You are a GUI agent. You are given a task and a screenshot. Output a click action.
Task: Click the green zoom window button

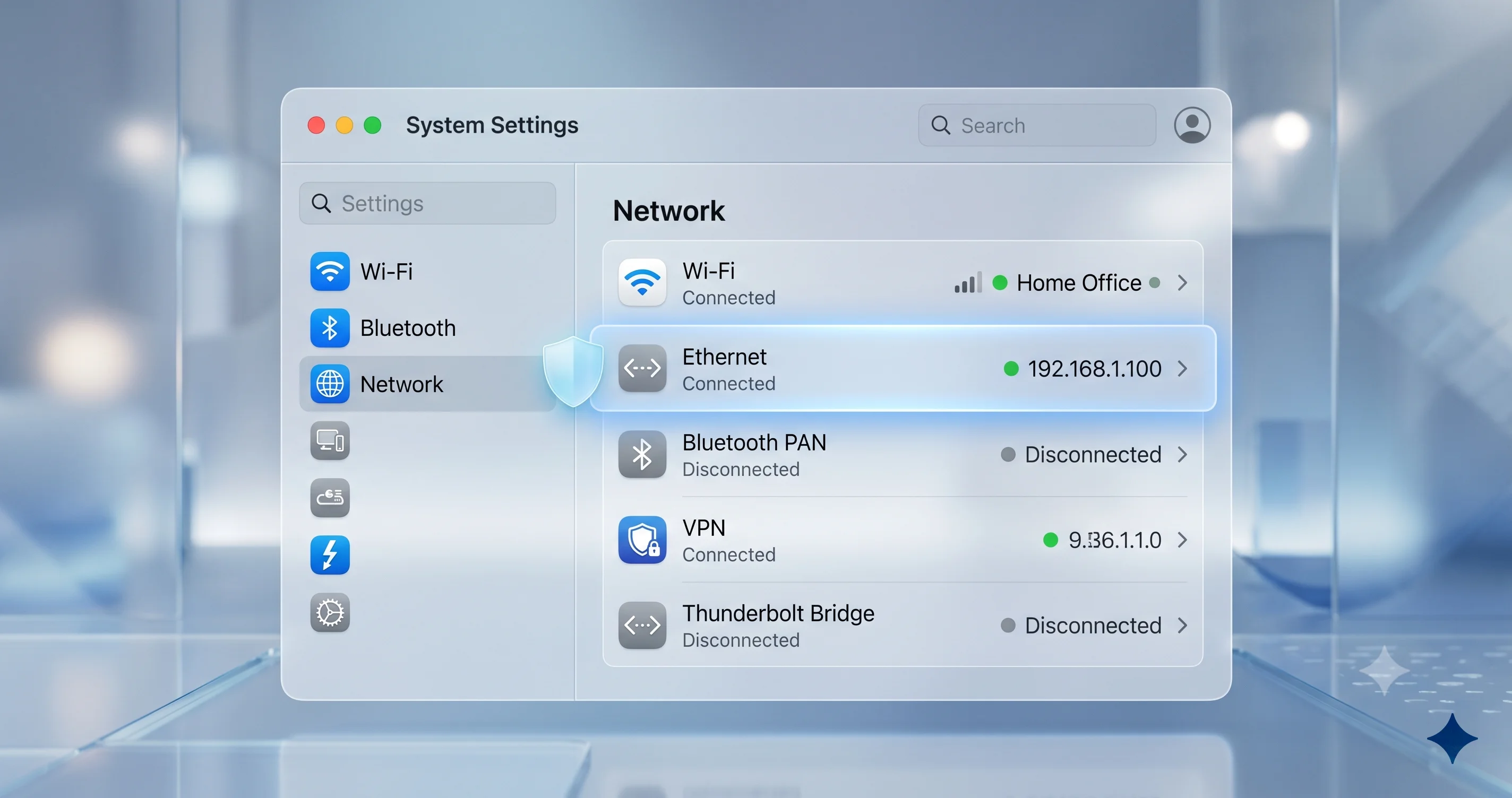pyautogui.click(x=372, y=125)
